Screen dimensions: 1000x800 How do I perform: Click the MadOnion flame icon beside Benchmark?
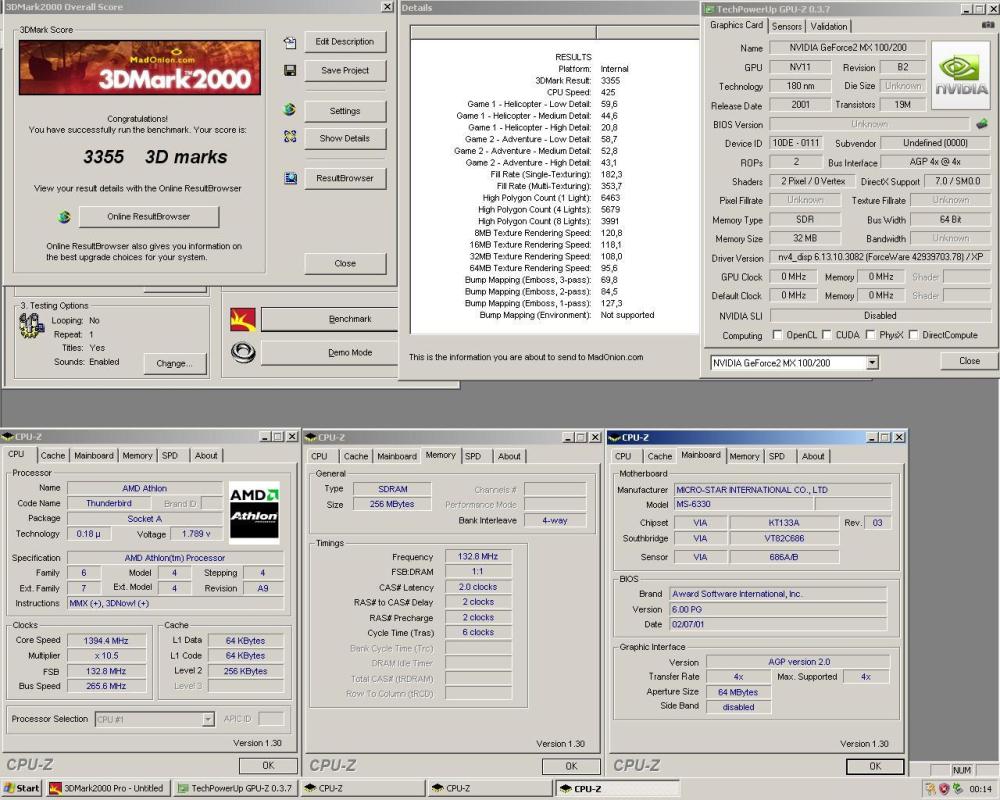pyautogui.click(x=242, y=320)
